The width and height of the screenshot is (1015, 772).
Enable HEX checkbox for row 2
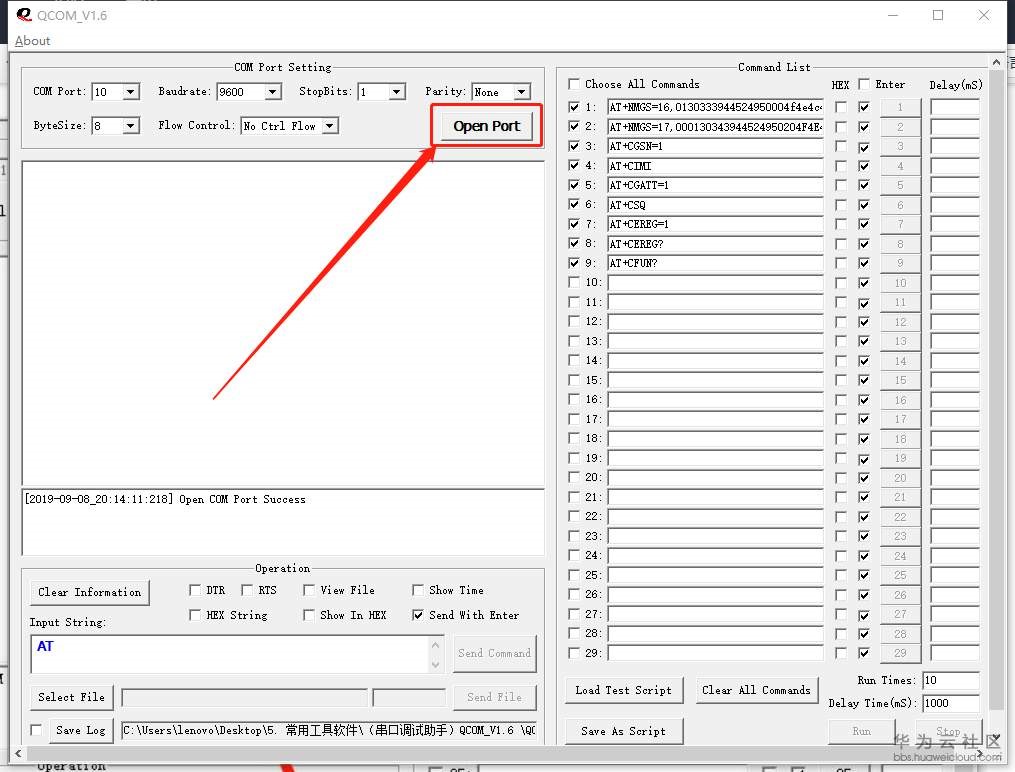coord(840,127)
